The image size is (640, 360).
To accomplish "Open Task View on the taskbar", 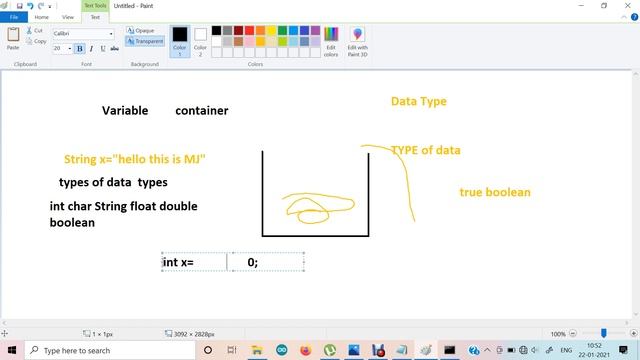I will [x=232, y=350].
